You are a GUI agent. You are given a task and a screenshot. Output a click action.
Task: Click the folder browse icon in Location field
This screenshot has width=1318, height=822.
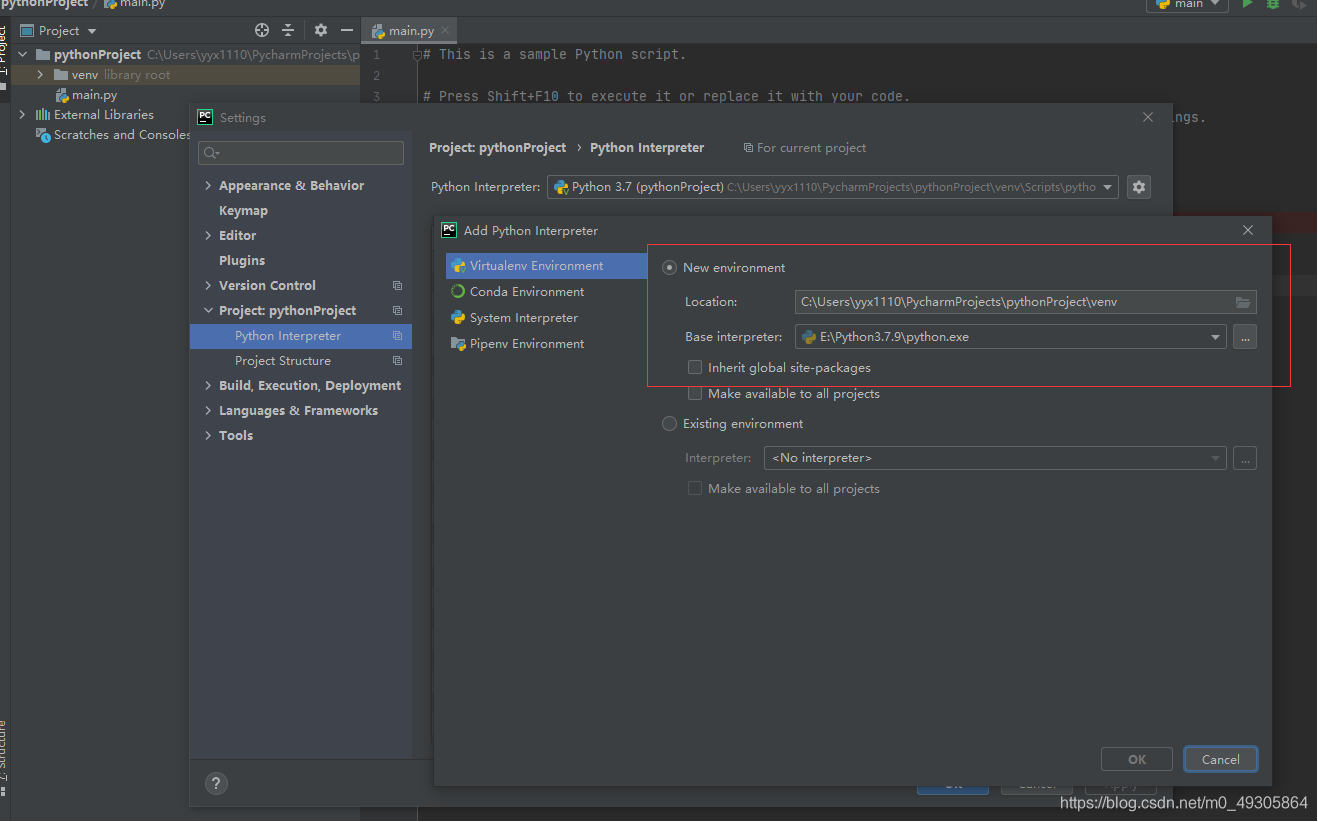pyautogui.click(x=1243, y=302)
